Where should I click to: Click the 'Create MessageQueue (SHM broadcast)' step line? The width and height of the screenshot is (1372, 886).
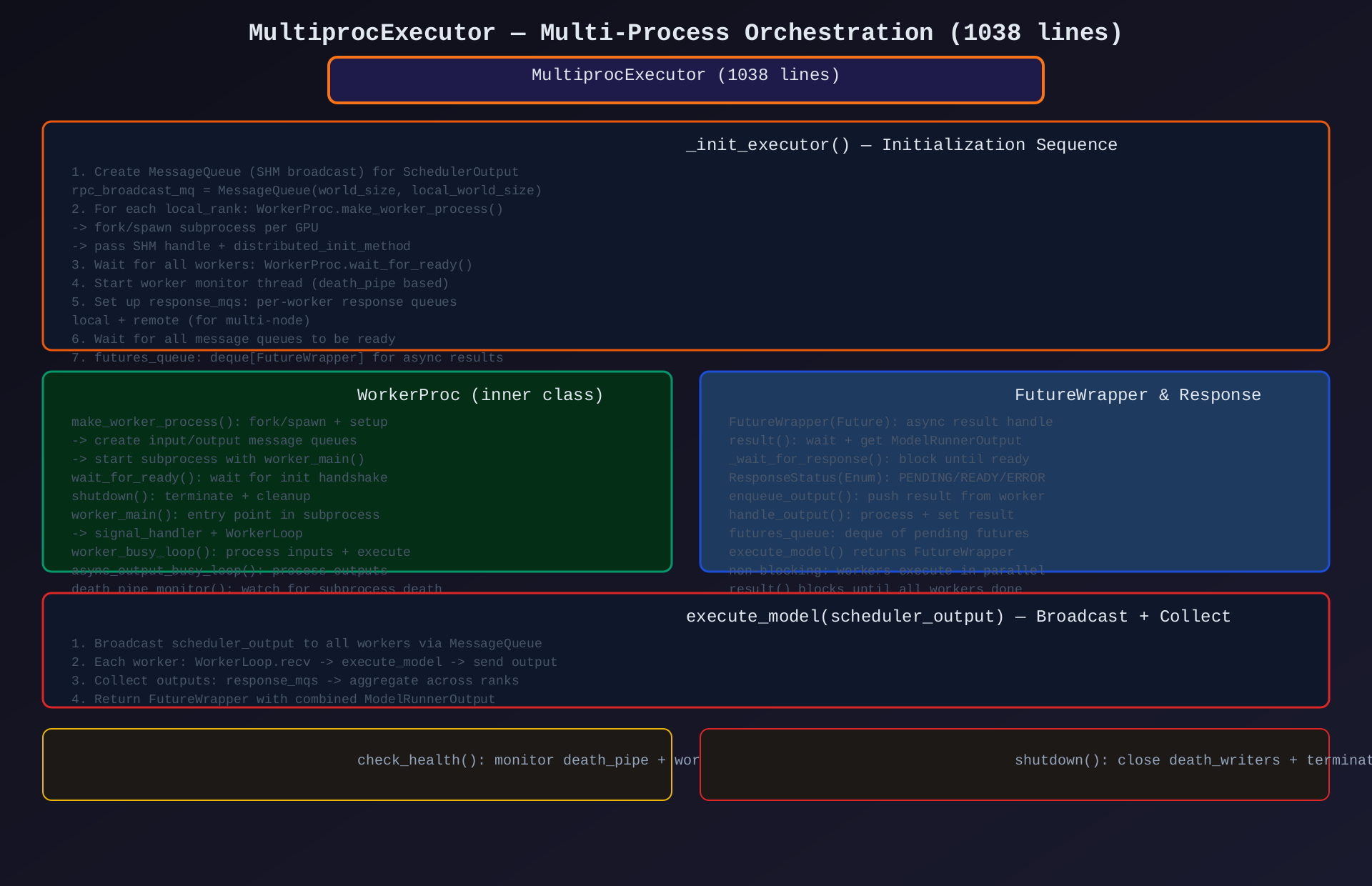[294, 172]
